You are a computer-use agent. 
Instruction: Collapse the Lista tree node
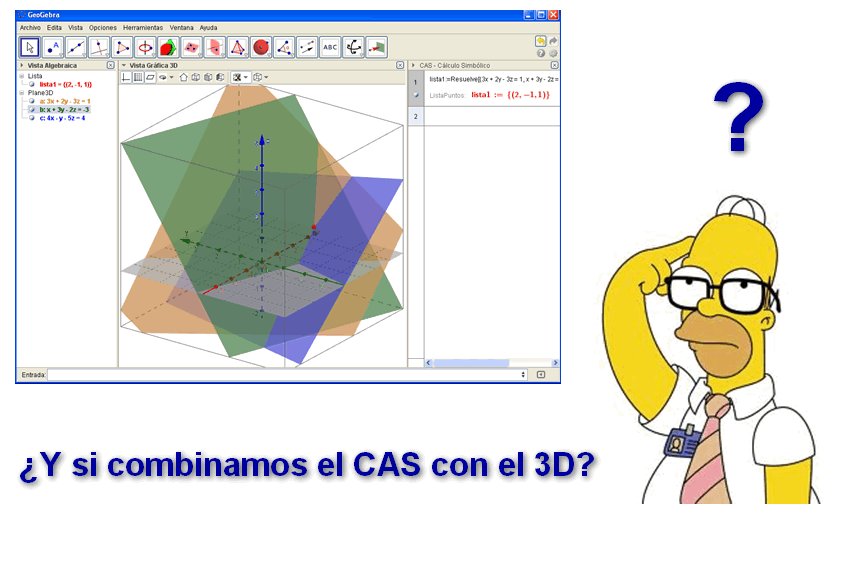(22, 76)
